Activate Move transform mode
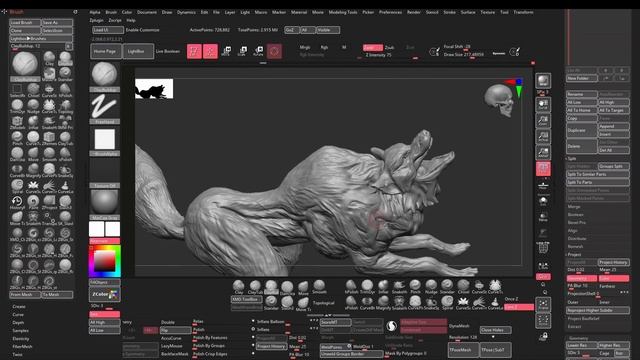 (x=226, y=51)
